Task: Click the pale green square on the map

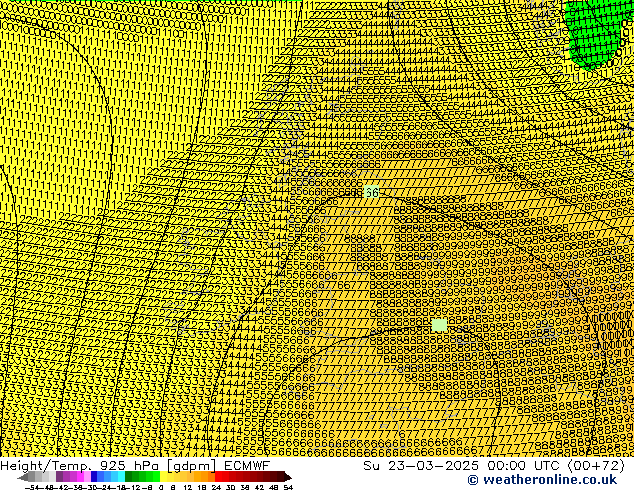Action: coord(439,325)
